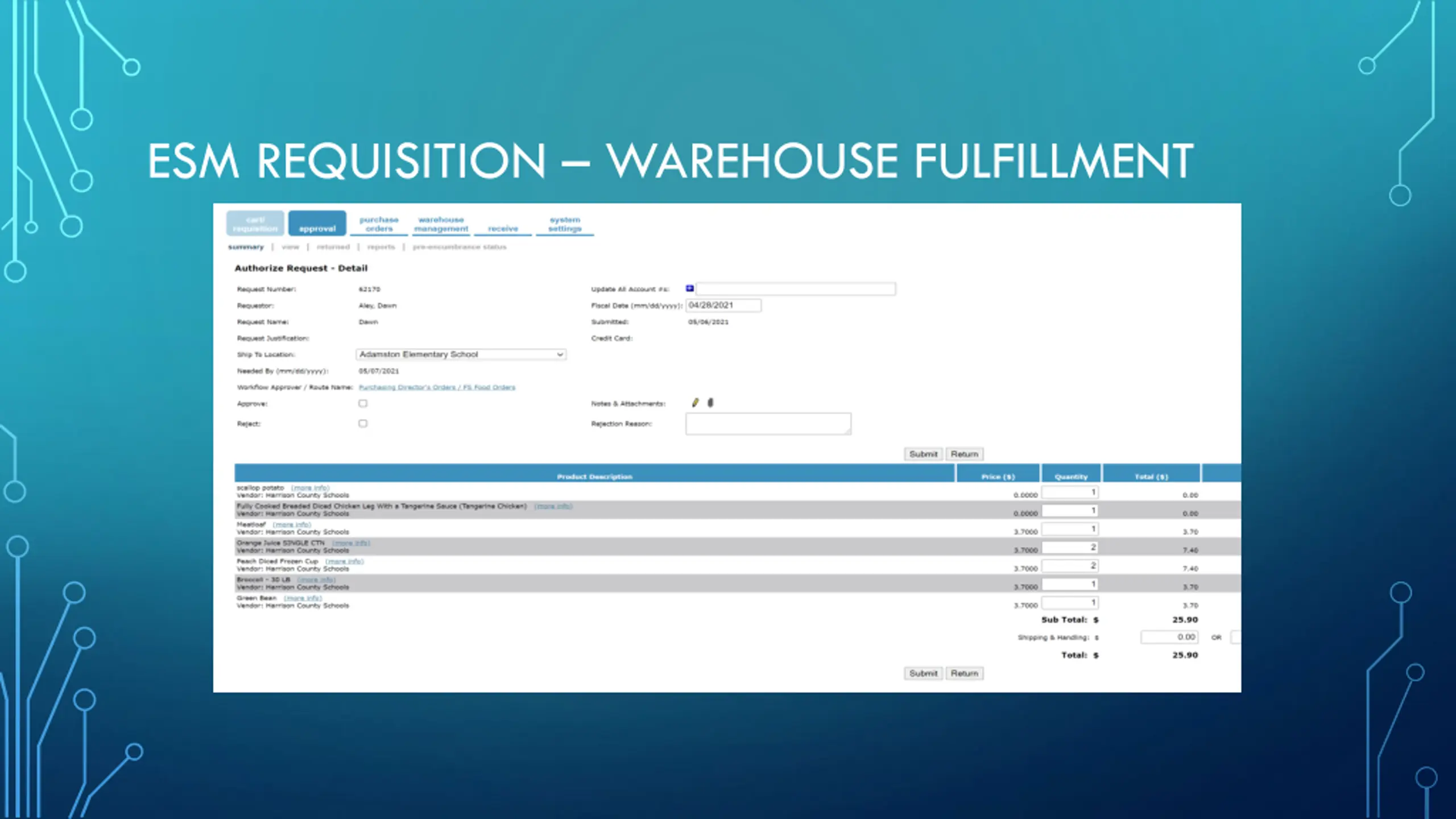This screenshot has width=1456, height=819.
Task: Switch to the cart/requisition tab
Action: click(255, 224)
